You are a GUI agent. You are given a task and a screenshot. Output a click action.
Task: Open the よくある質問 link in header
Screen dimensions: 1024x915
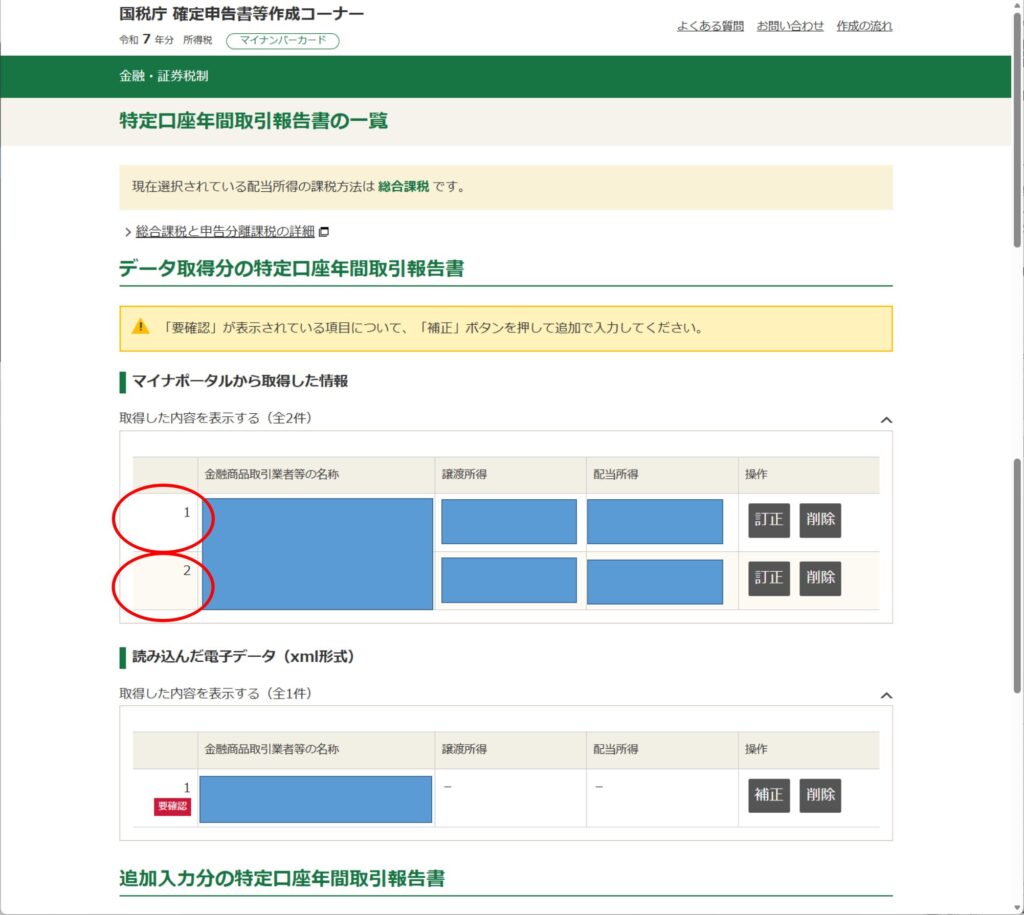point(710,26)
